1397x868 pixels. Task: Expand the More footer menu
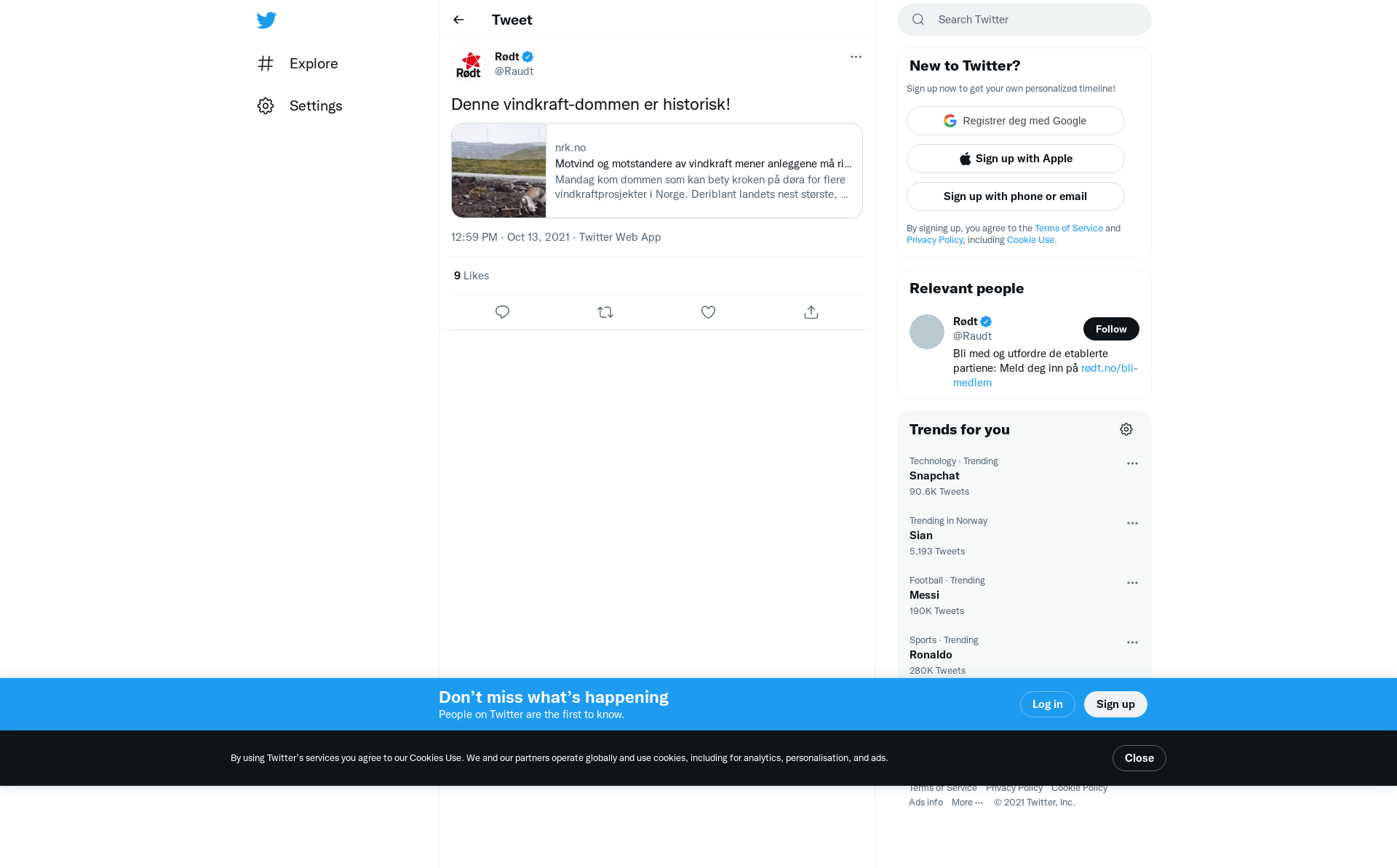click(967, 802)
